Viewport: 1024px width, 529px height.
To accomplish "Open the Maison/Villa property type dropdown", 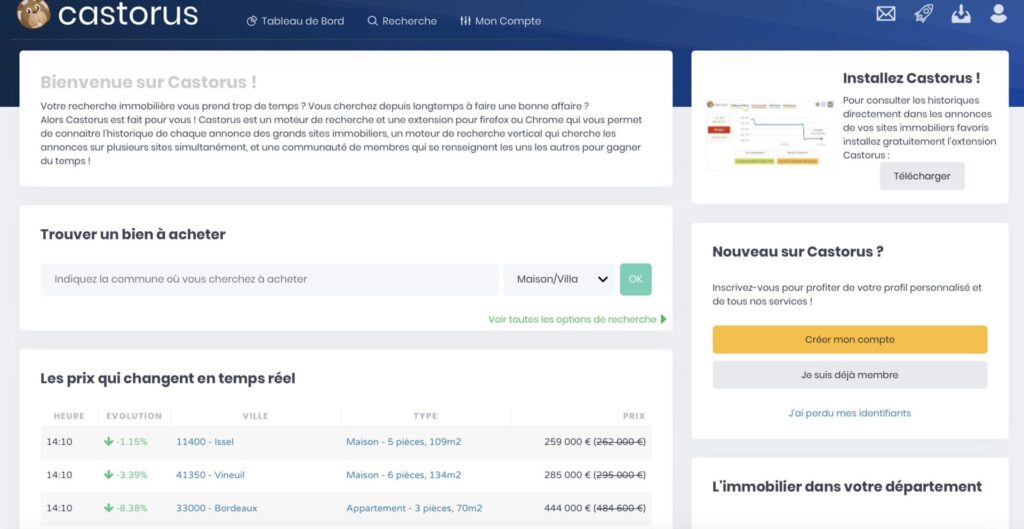I will point(559,279).
